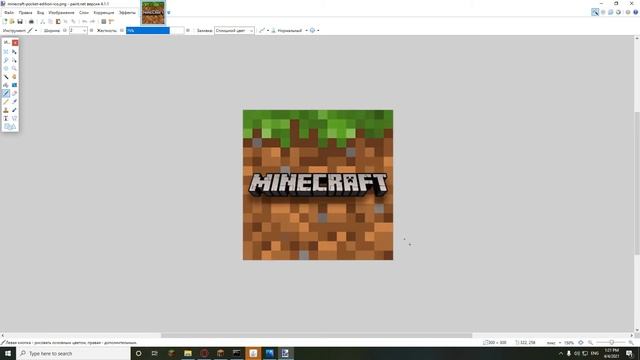Increase brush width with plus button
Image resolution: width=640 pixels, height=360 pixels.
[91, 31]
